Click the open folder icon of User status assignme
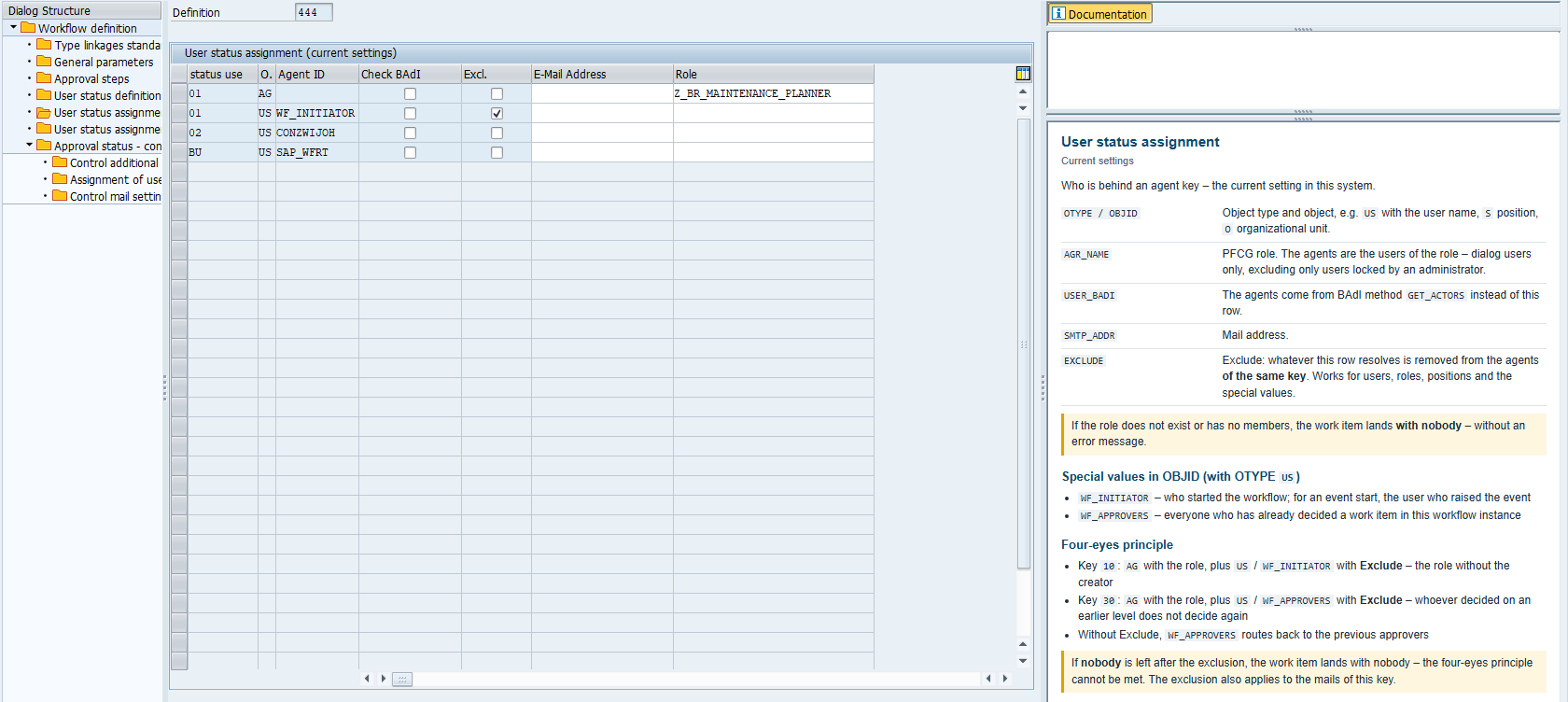This screenshot has height=702, width=1568. 44,112
